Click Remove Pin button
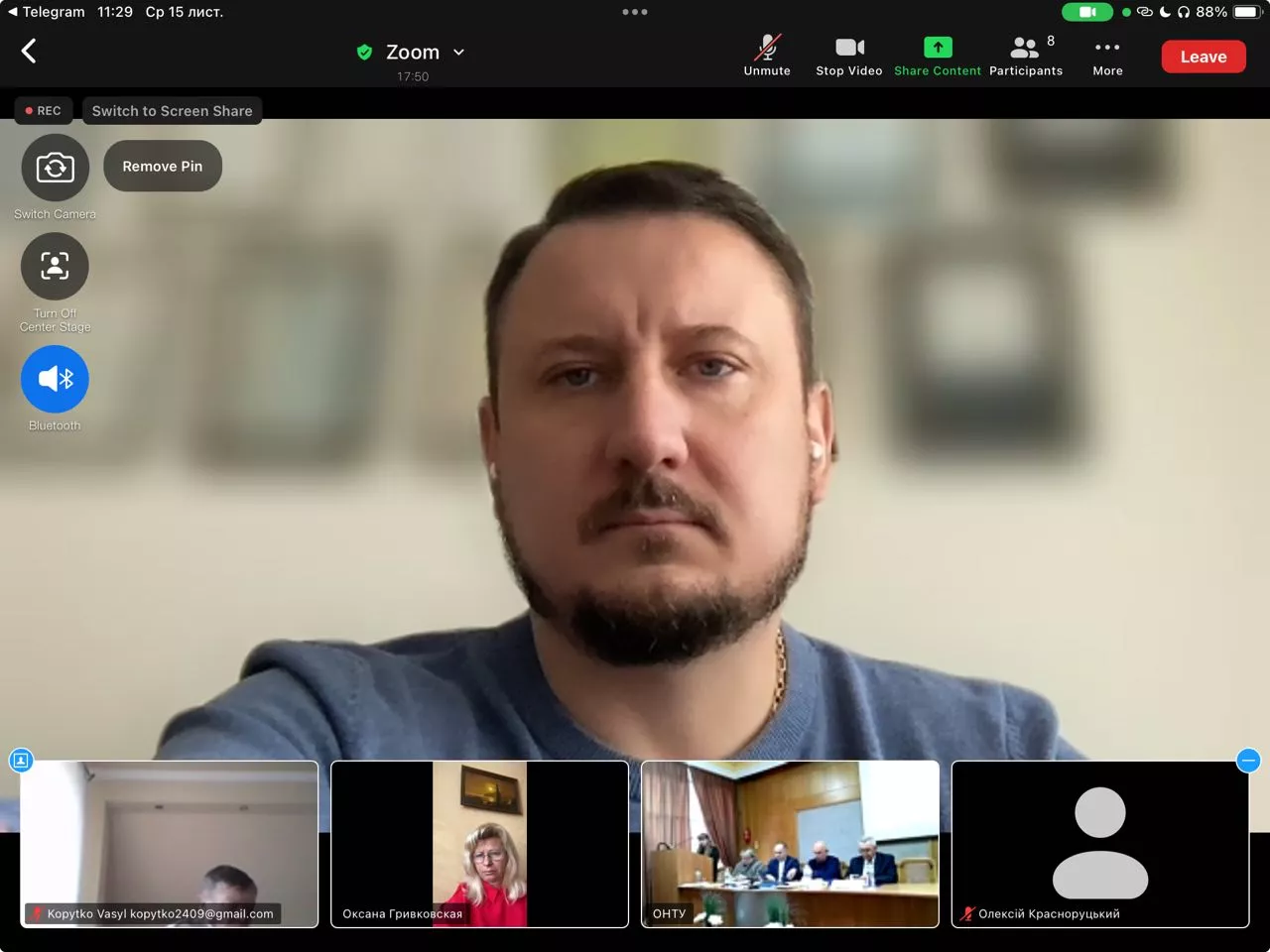1270x952 pixels. point(163,167)
